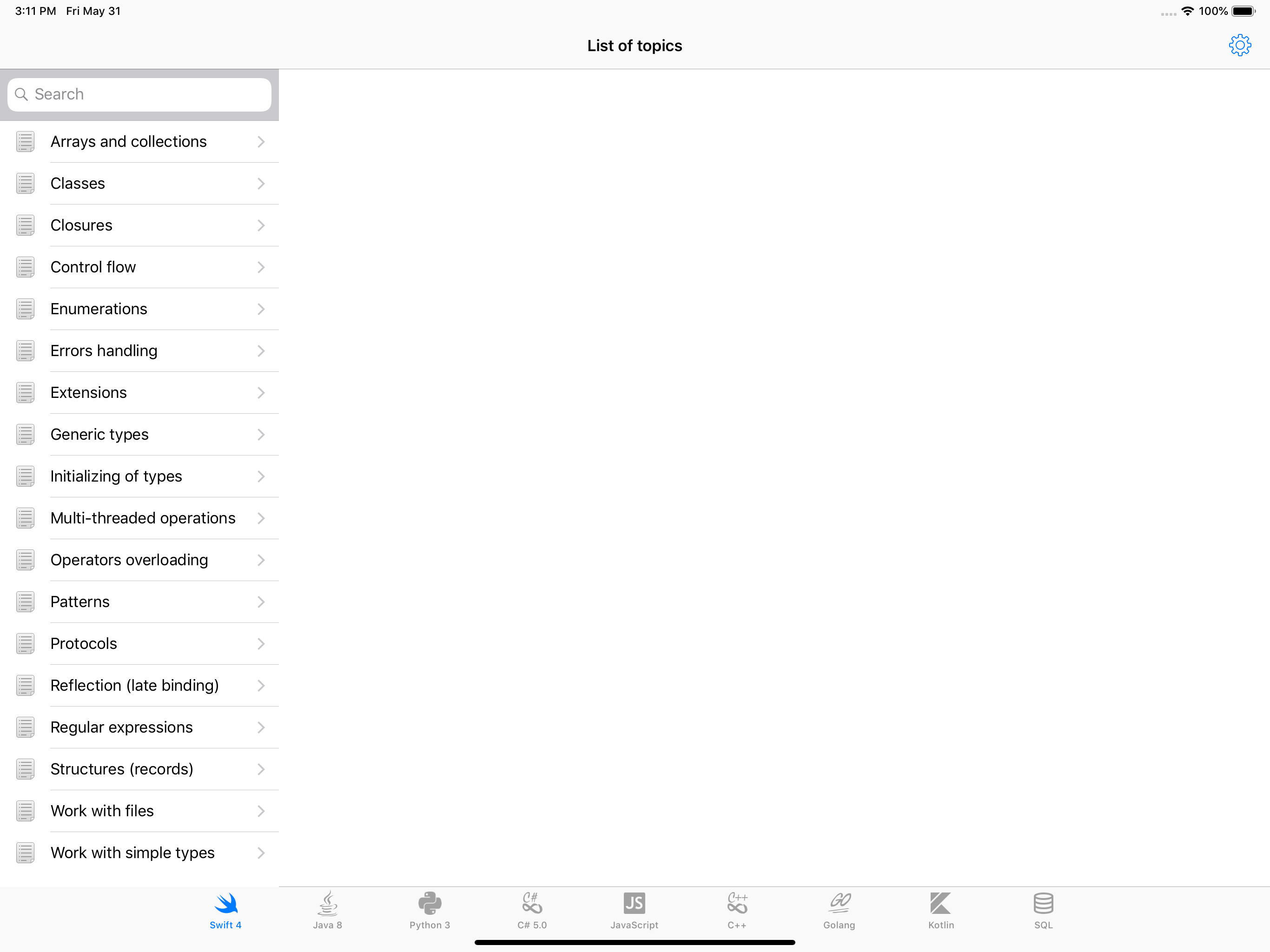The height and width of the screenshot is (952, 1270).
Task: Open the Kotlin icon
Action: (940, 903)
